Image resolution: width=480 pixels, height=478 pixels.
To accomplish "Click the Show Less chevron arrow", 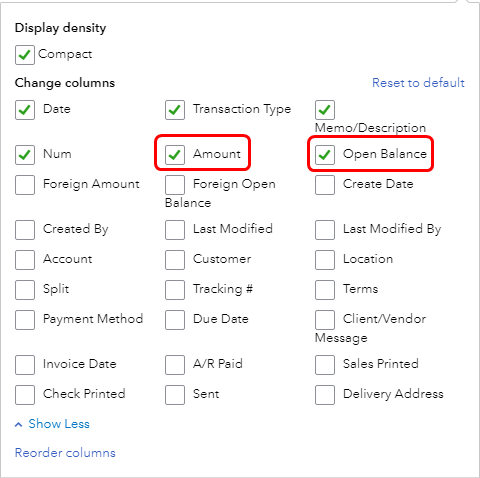I will (x=19, y=425).
